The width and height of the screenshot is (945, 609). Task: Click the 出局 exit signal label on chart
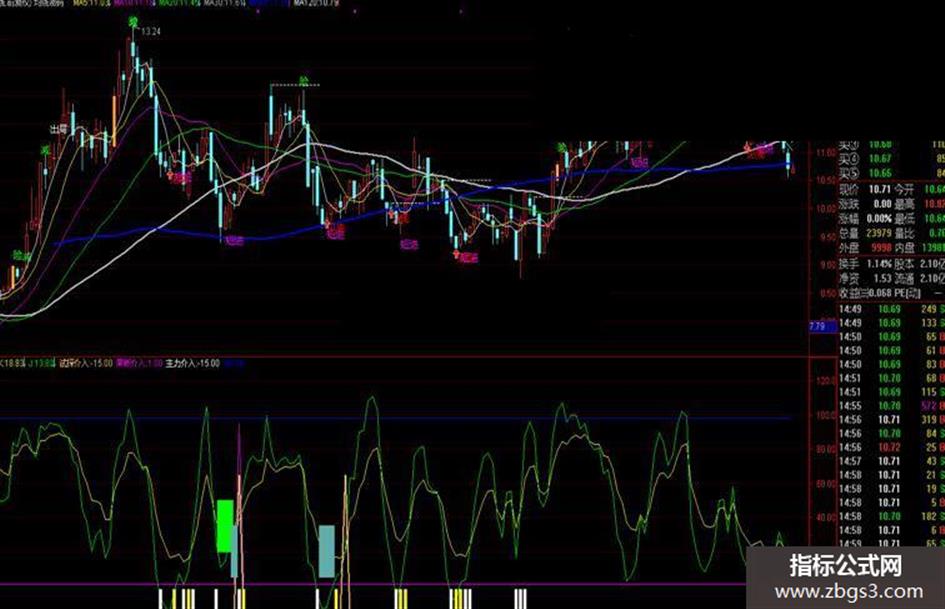(58, 129)
